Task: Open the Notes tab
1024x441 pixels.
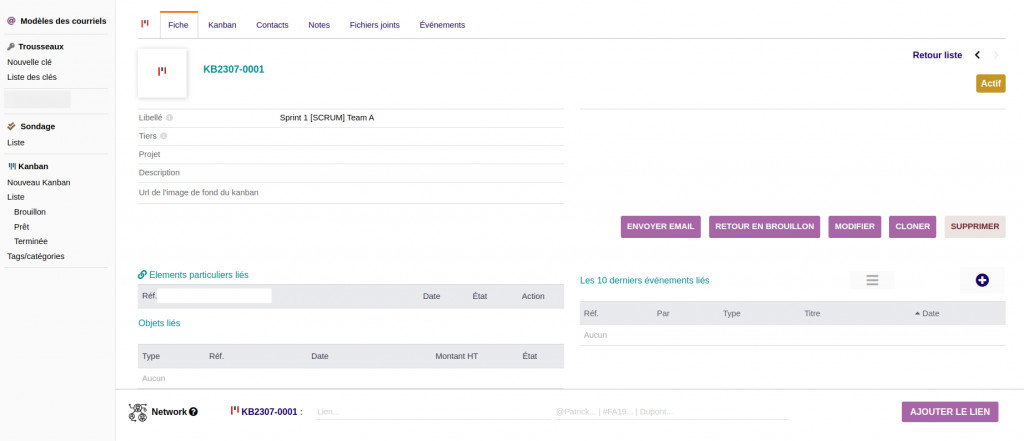Action: coord(319,25)
